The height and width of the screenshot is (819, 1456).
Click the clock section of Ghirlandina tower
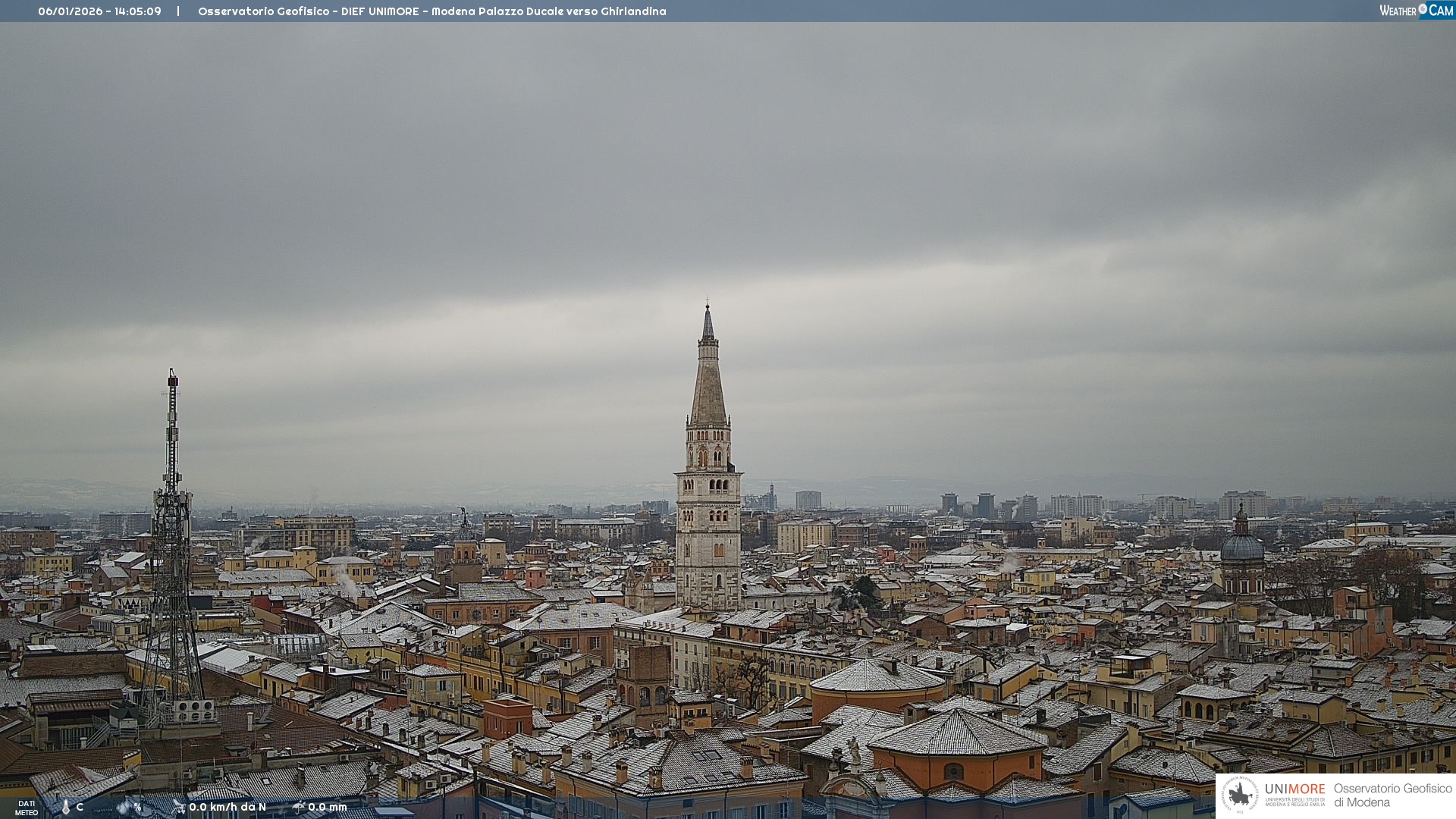coord(708,485)
